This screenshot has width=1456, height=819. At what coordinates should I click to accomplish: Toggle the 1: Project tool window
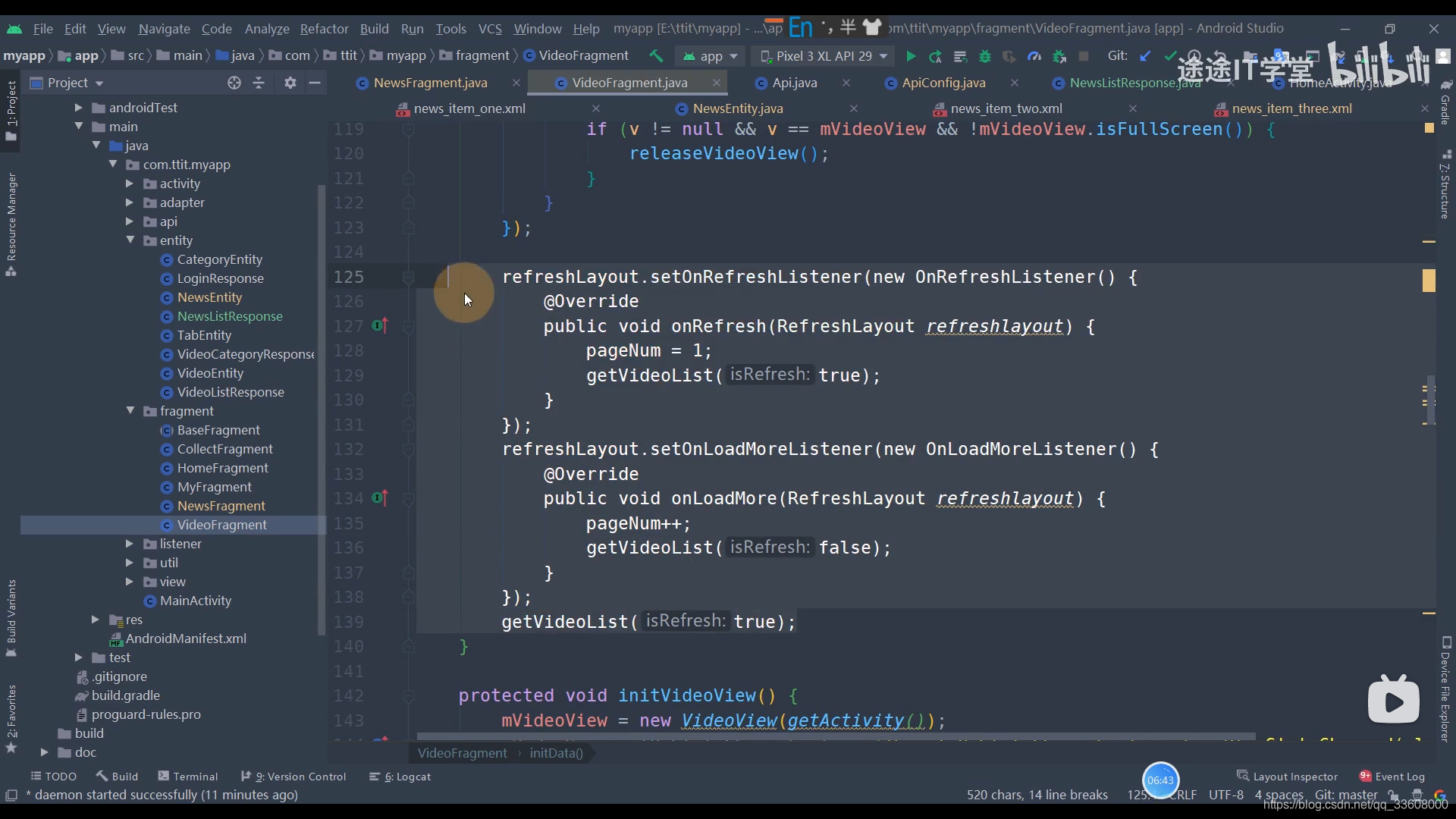pyautogui.click(x=11, y=111)
